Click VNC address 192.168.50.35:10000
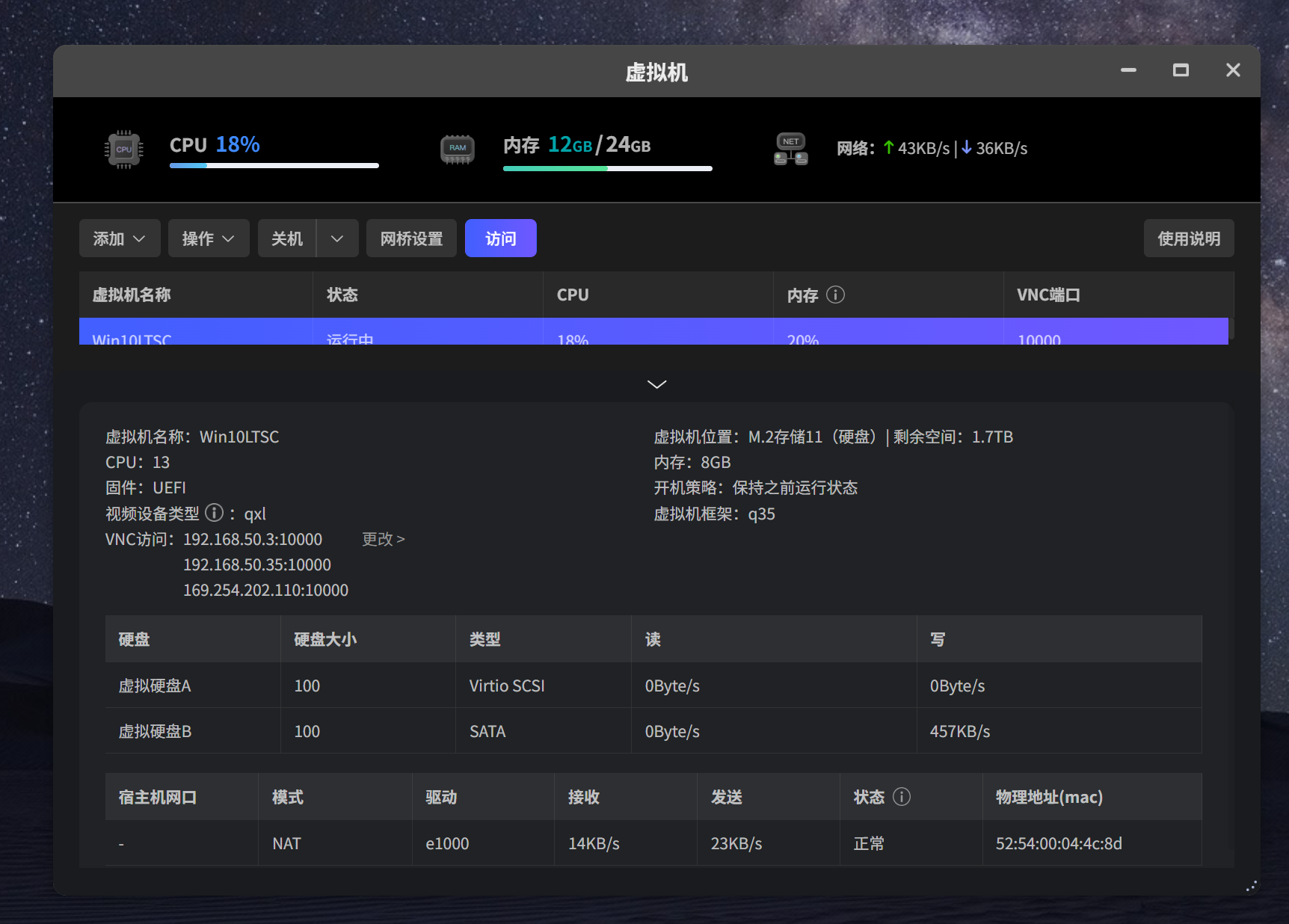Image resolution: width=1289 pixels, height=924 pixels. pyautogui.click(x=257, y=564)
